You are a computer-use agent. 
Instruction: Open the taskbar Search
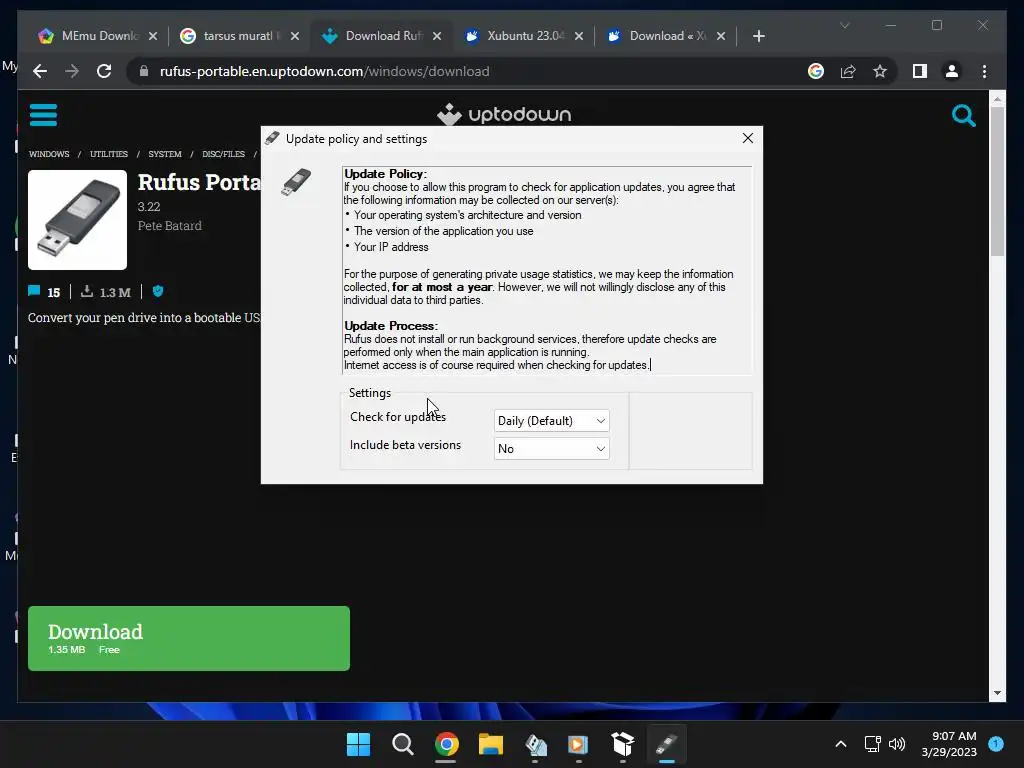pos(402,744)
